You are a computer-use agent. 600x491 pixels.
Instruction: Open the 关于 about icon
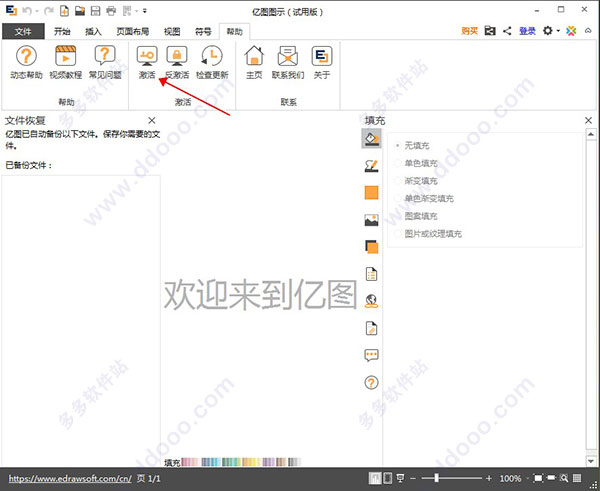click(321, 62)
